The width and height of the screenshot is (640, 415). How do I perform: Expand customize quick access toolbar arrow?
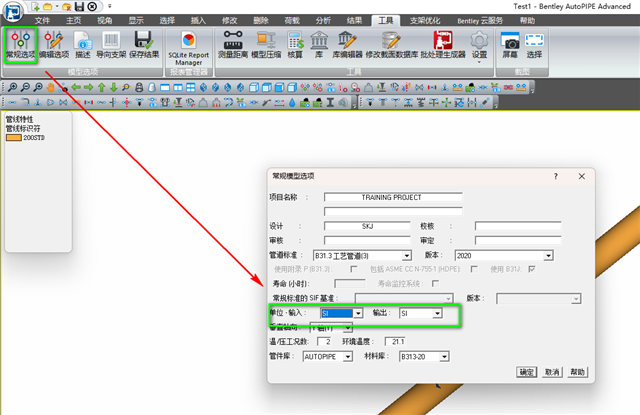[x=109, y=6]
